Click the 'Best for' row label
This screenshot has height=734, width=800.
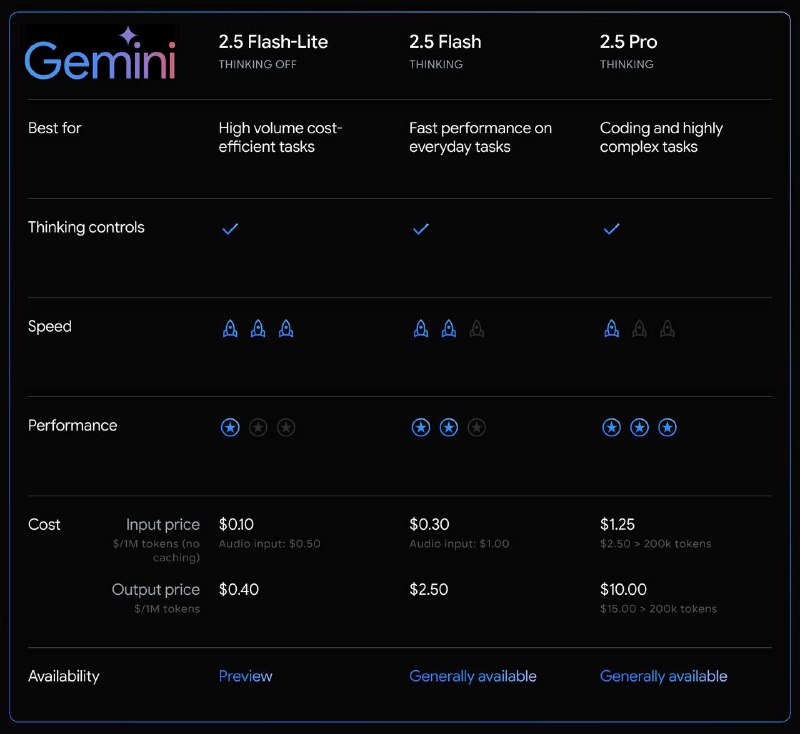tap(55, 128)
